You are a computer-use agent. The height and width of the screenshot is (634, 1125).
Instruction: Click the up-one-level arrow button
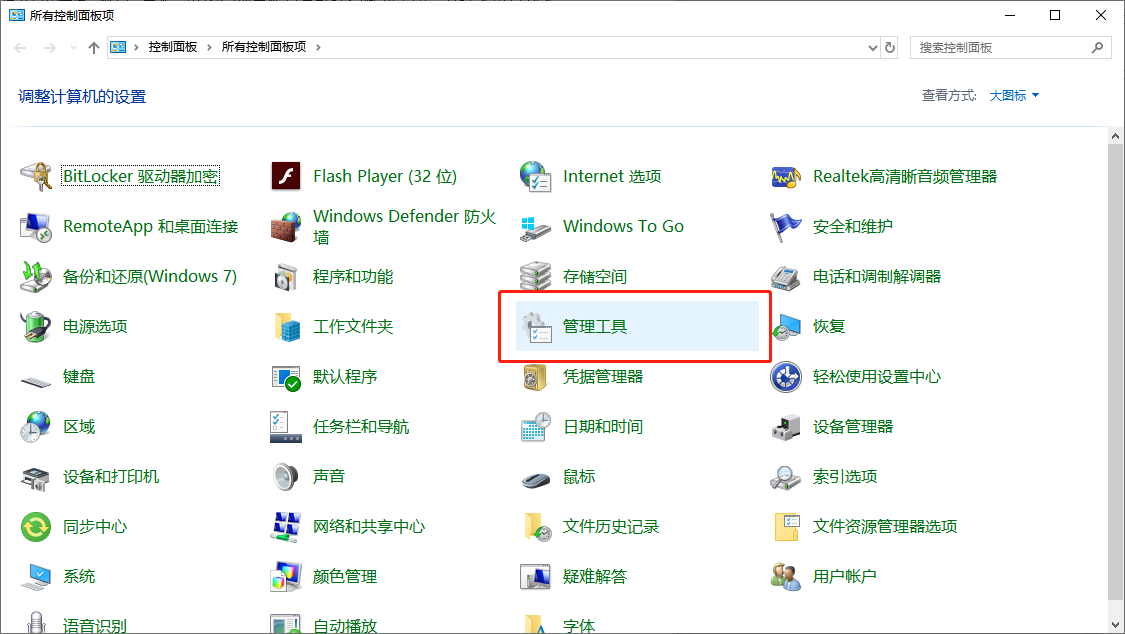point(94,47)
